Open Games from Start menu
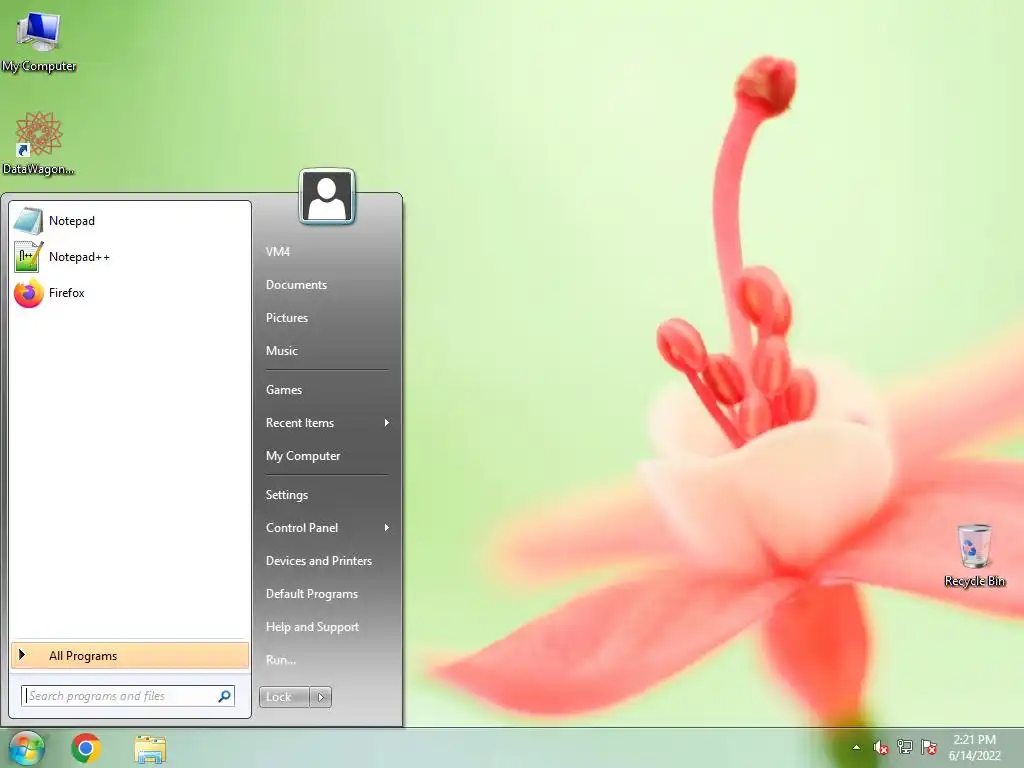Viewport: 1024px width, 768px height. point(283,390)
